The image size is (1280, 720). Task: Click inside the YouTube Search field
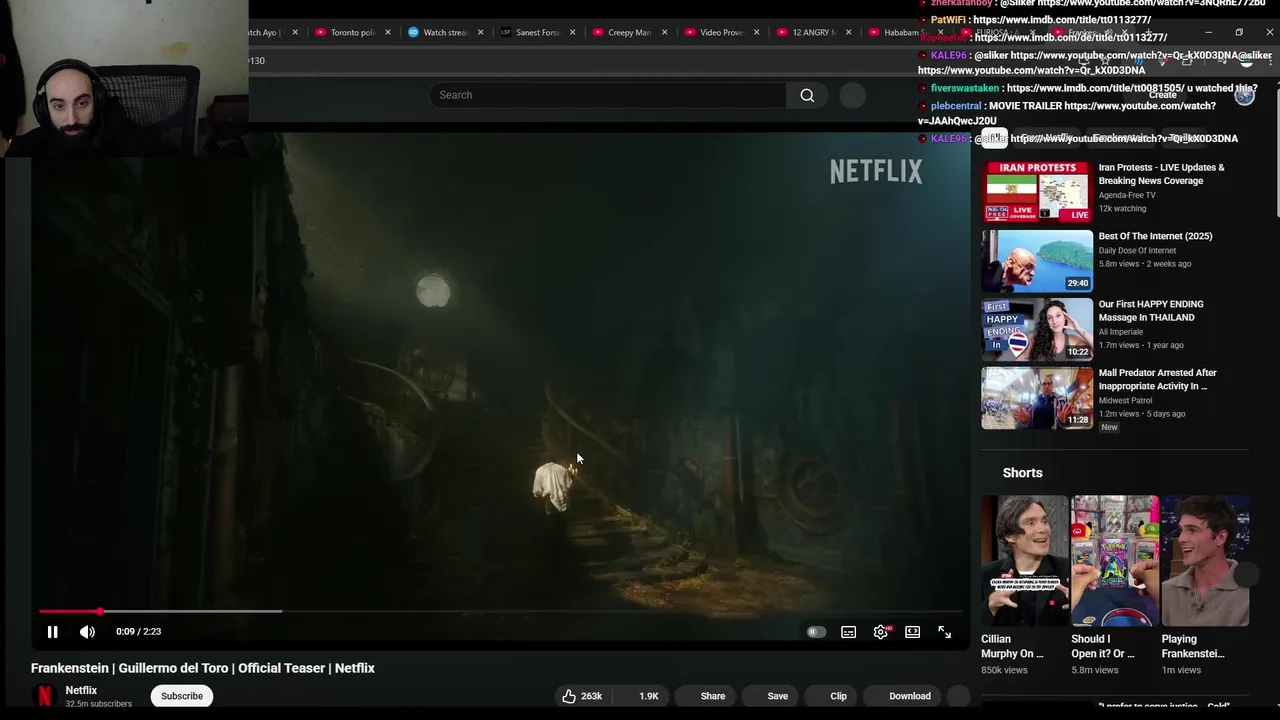(608, 95)
